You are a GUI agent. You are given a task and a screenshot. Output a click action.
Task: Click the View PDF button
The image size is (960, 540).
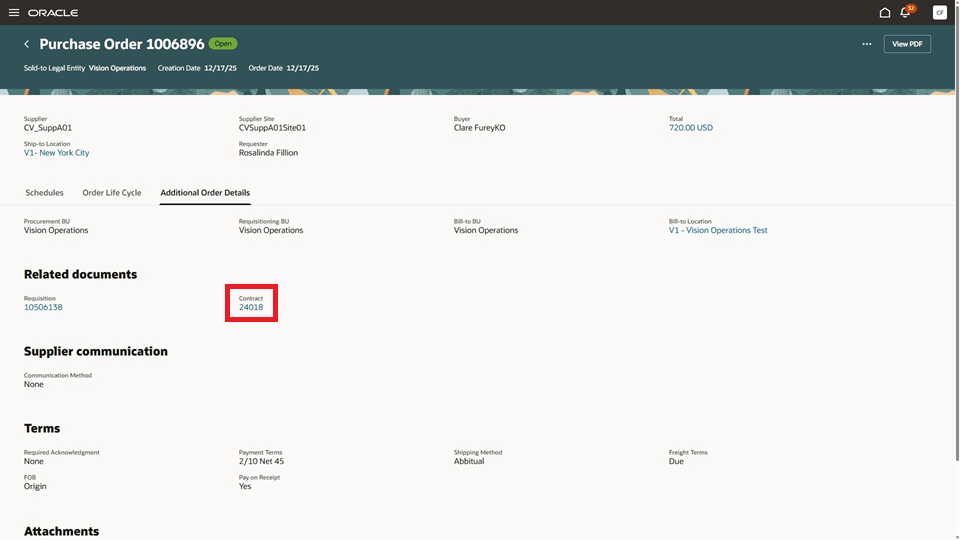[907, 44]
